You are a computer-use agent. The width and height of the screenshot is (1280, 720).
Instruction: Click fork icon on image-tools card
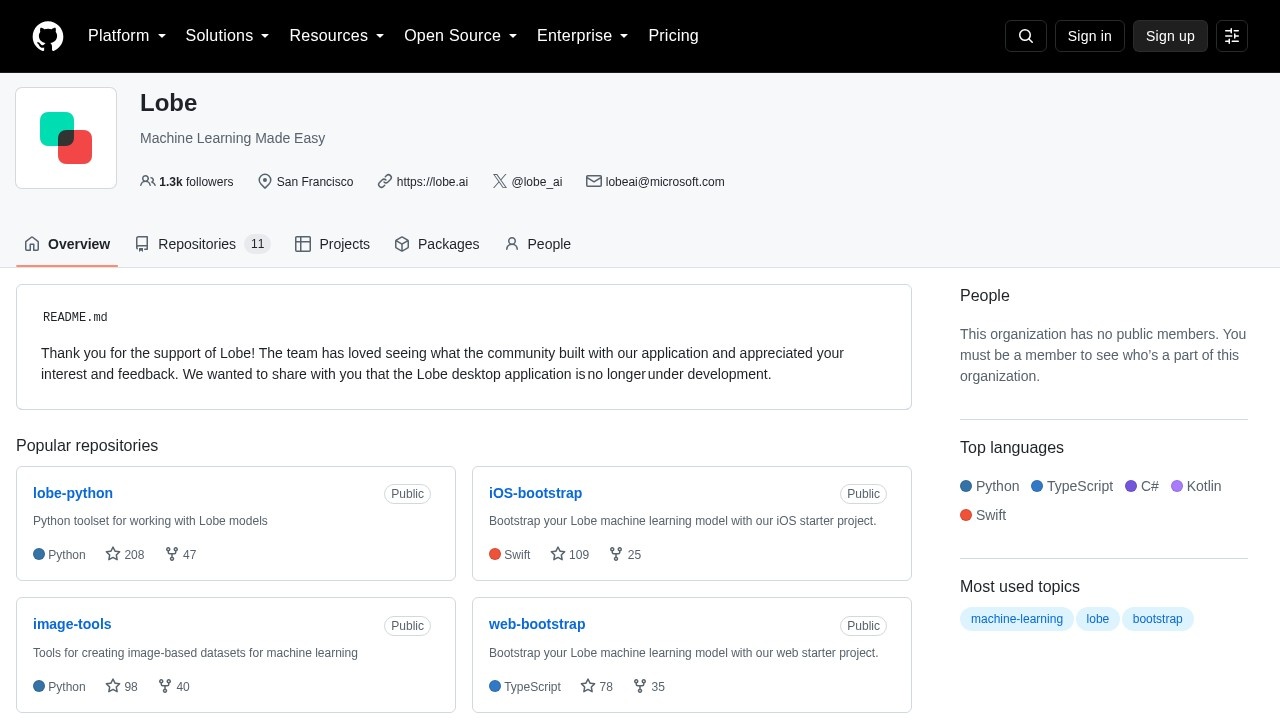tap(165, 686)
